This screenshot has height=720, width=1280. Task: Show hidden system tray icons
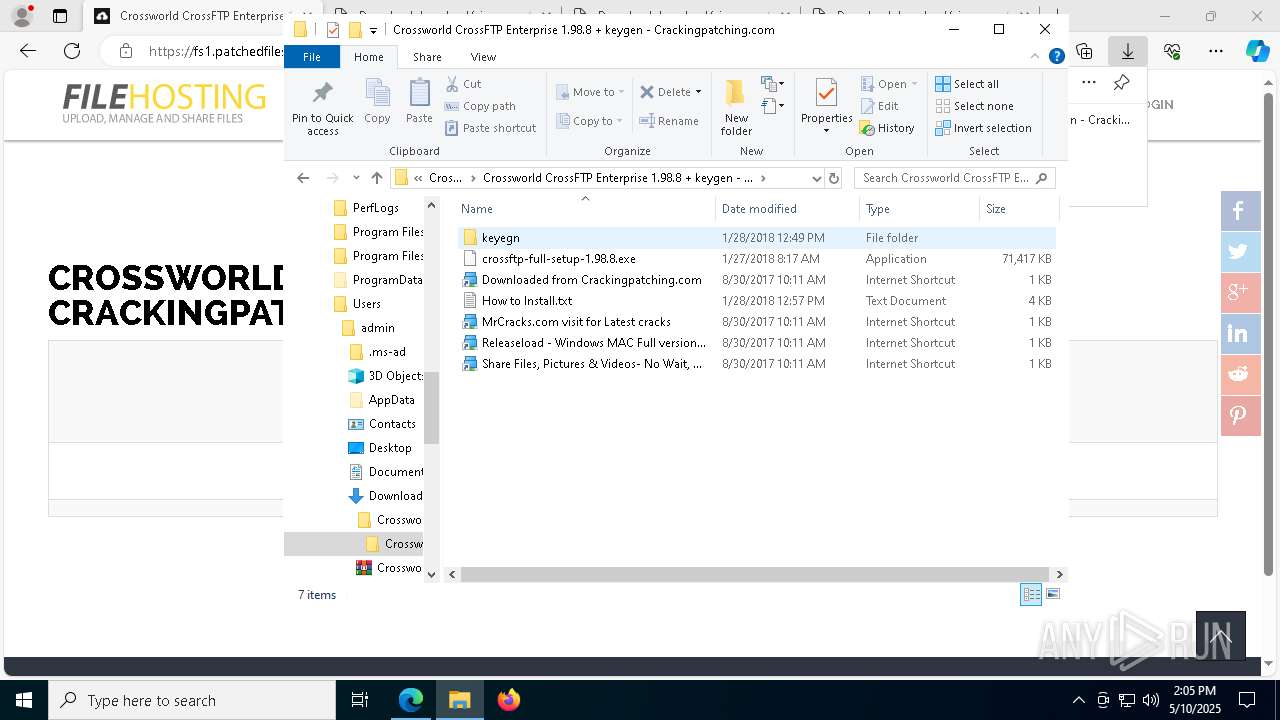(1078, 700)
